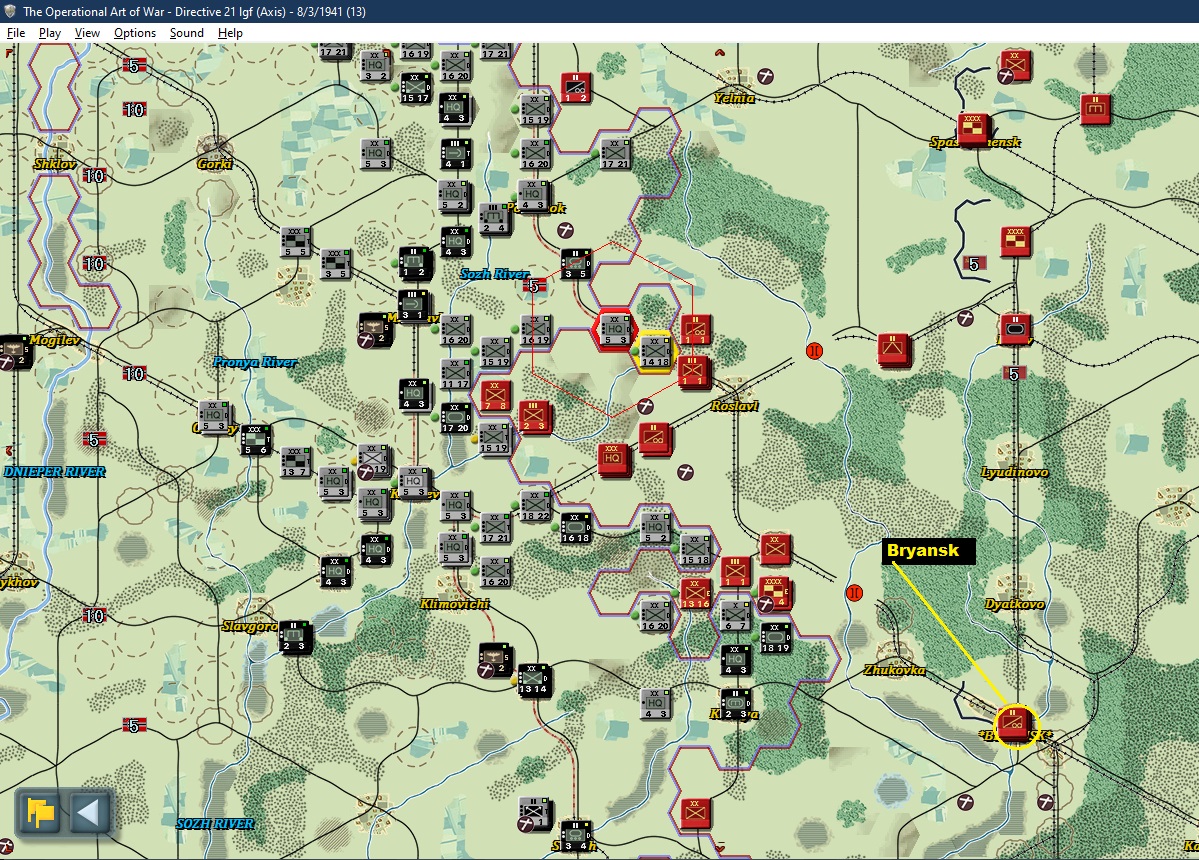Click the objective flag 10 beside Shklov
Image resolution: width=1199 pixels, height=860 pixels.
93,177
